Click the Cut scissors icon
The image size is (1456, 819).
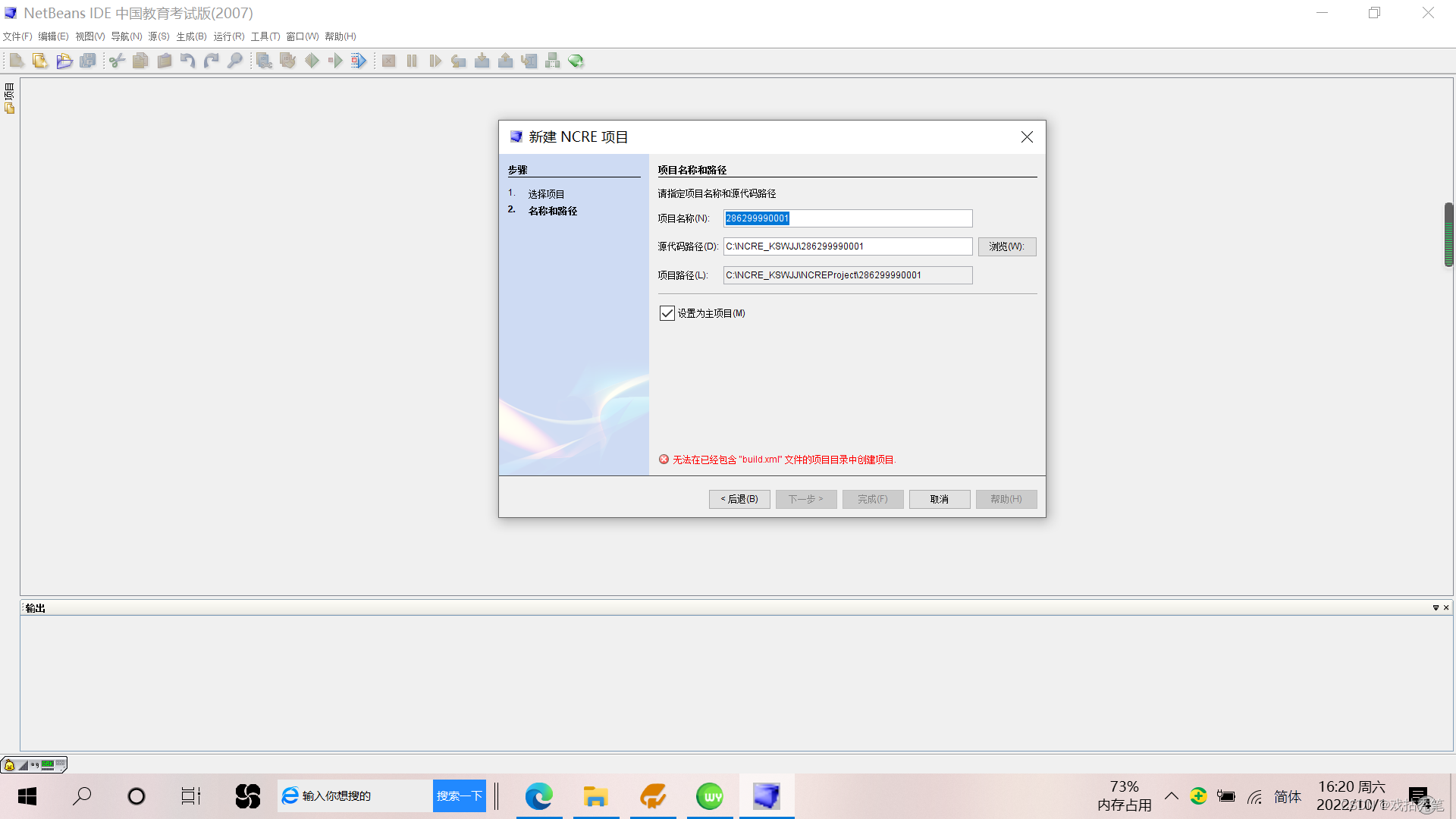[x=117, y=61]
